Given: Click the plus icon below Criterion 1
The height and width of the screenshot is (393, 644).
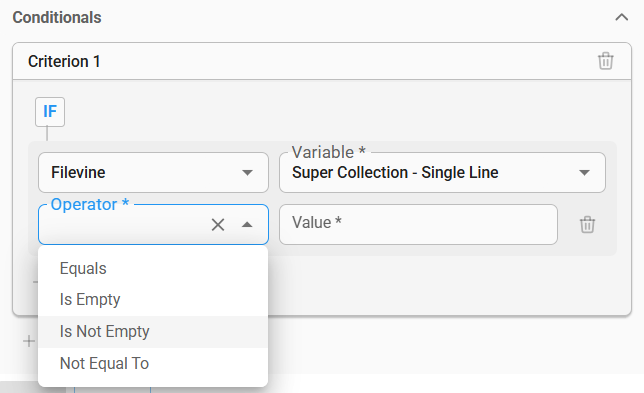Looking at the screenshot, I should click(x=29, y=341).
